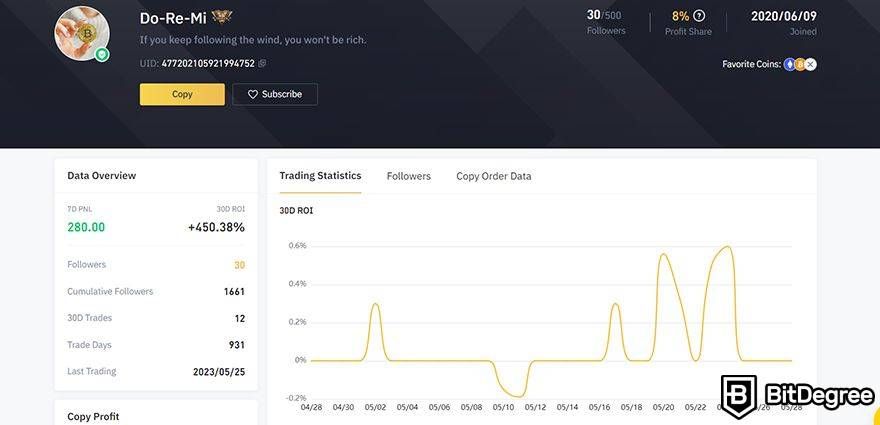This screenshot has height=425, width=880.
Task: Click the 05/14 x-axis date label
Action: [567, 407]
